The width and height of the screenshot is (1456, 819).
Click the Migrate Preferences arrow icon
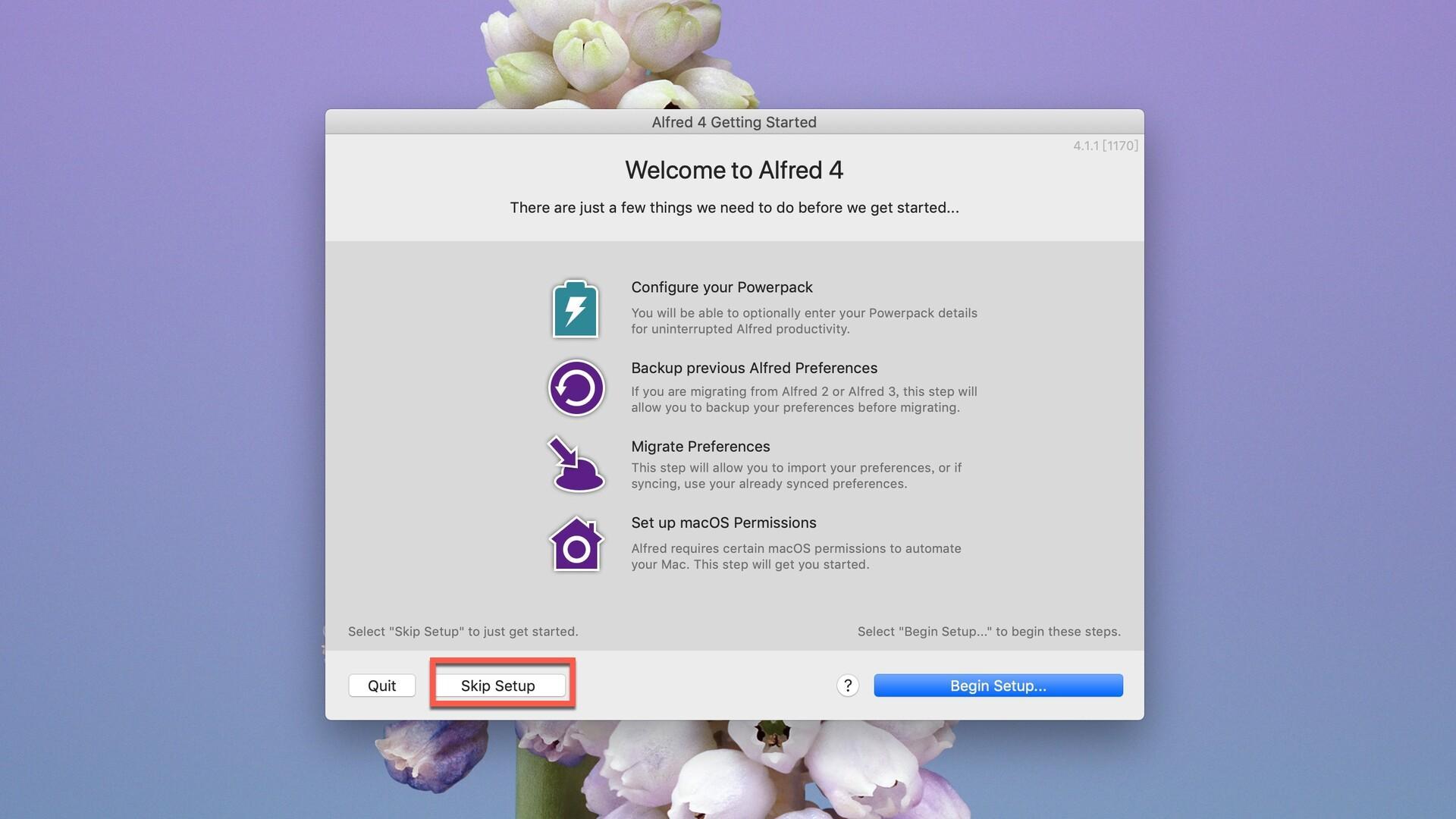576,464
